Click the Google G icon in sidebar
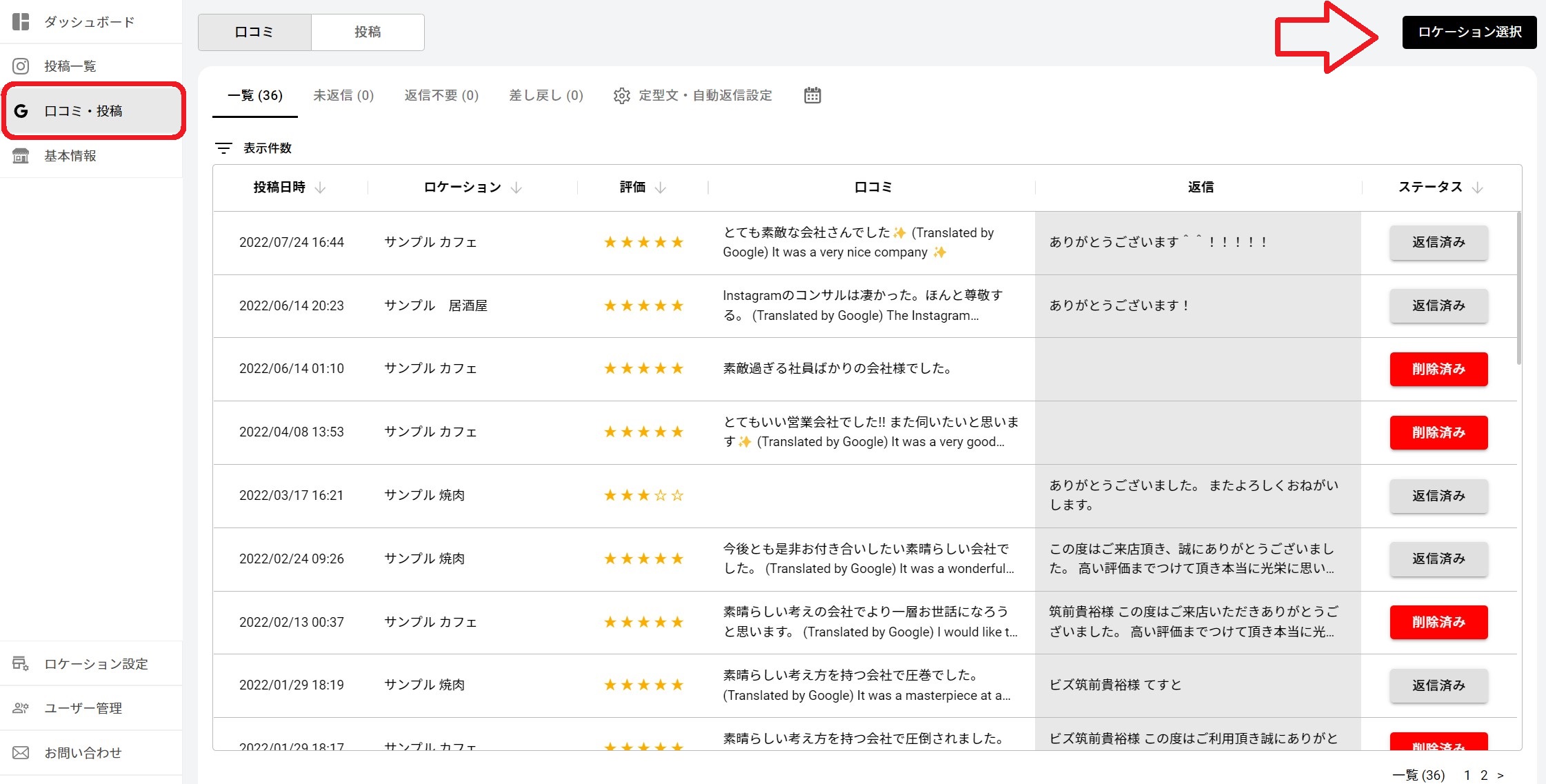Image resolution: width=1546 pixels, height=784 pixels. coord(21,110)
